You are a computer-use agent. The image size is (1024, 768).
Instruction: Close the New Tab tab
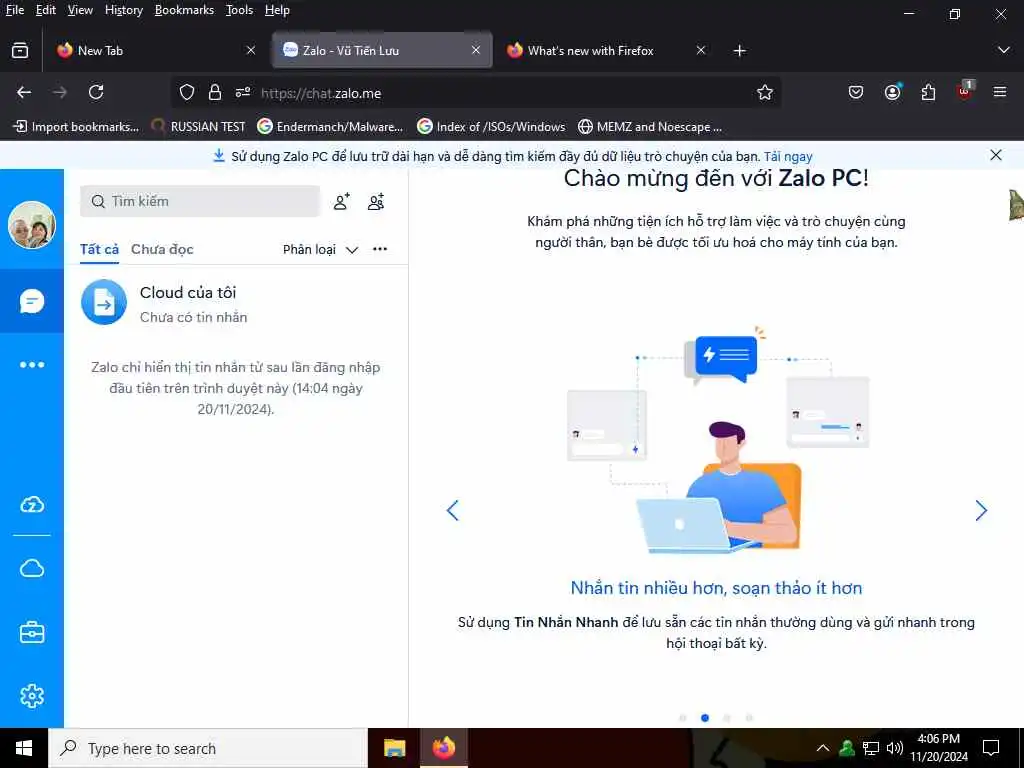pyautogui.click(x=251, y=50)
